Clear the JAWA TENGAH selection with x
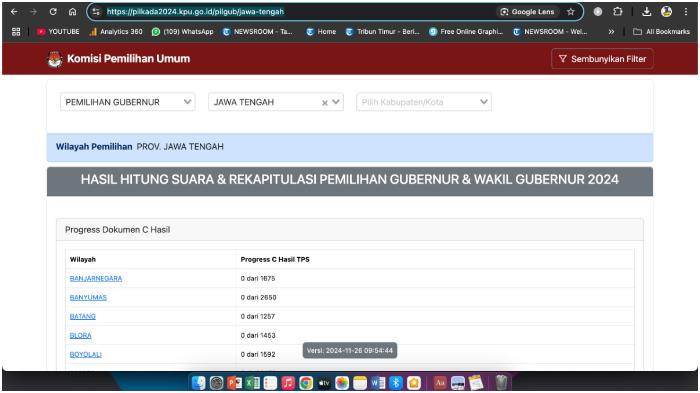Viewport: 700px width, 393px height. coord(325,103)
